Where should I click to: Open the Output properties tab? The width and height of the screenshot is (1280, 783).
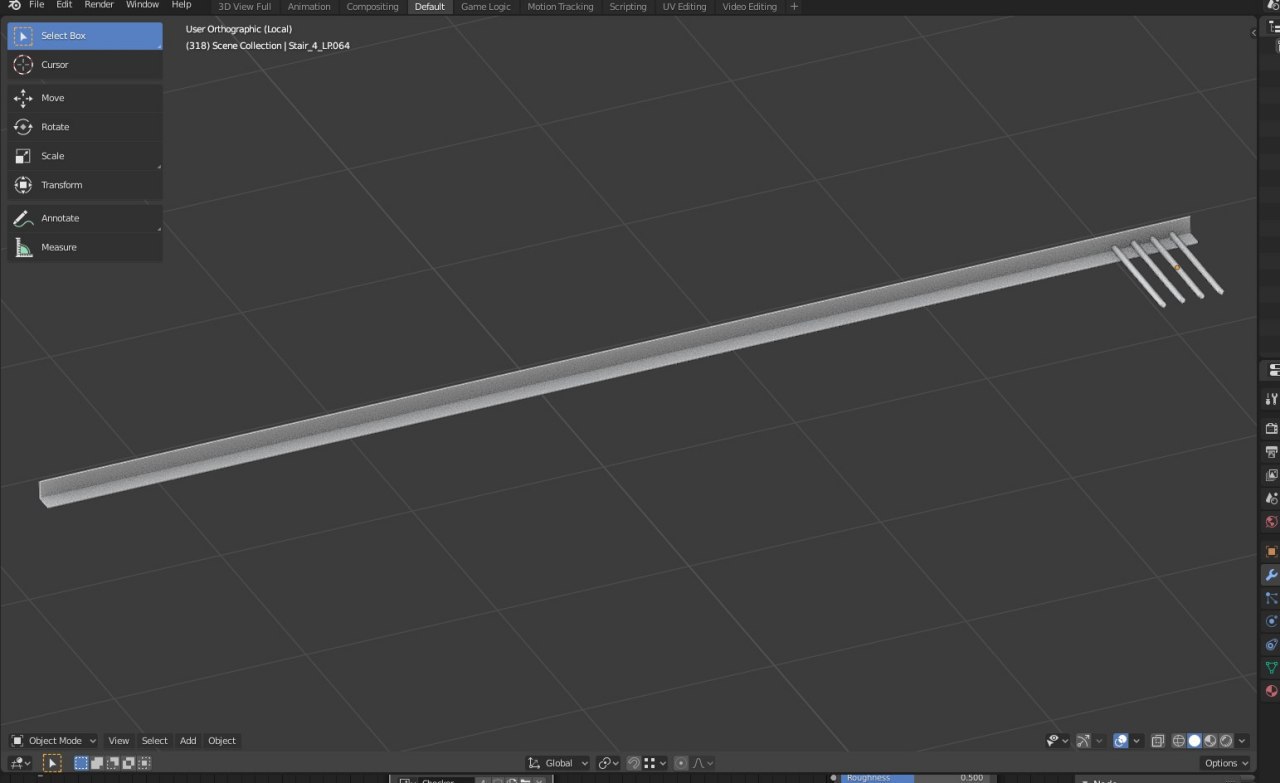[x=1271, y=452]
